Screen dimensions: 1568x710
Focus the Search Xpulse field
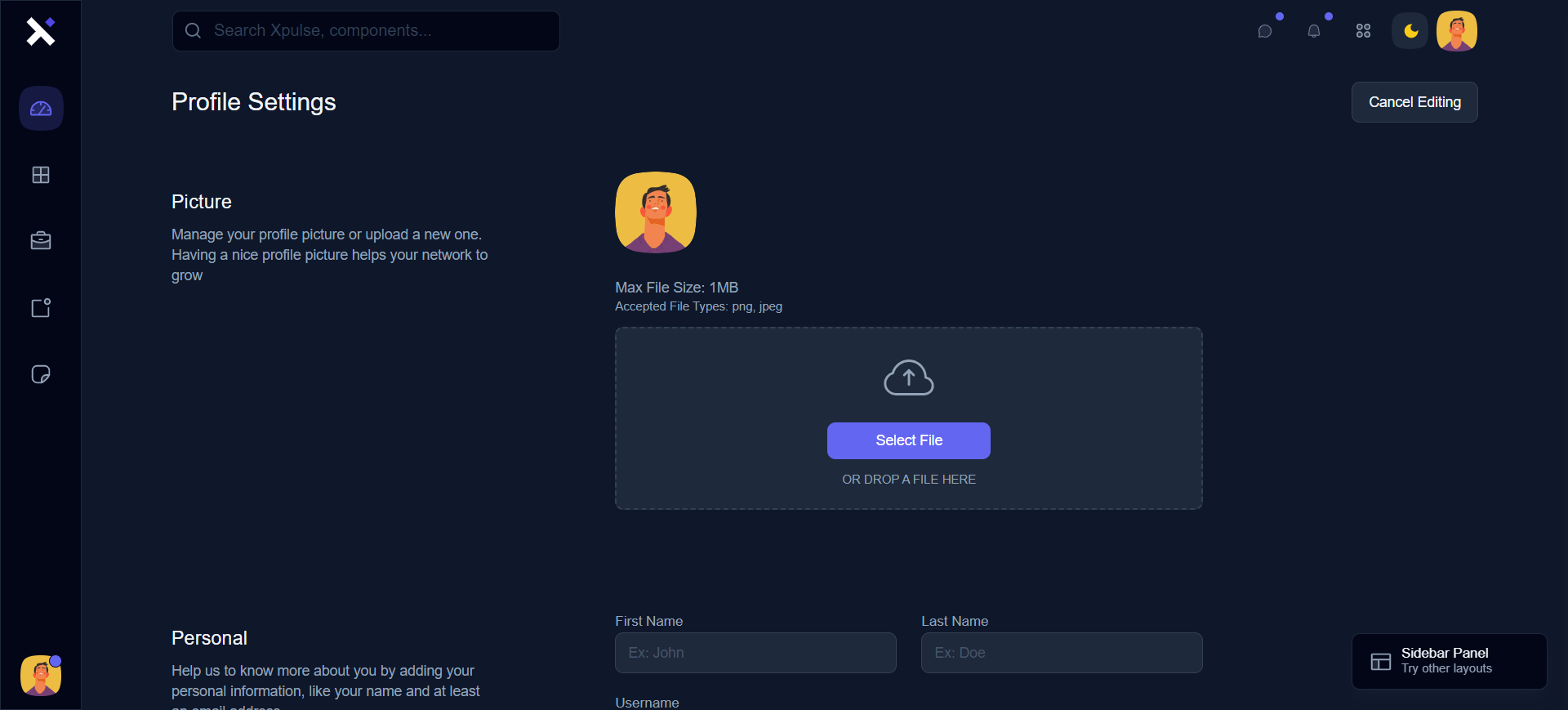click(x=376, y=31)
